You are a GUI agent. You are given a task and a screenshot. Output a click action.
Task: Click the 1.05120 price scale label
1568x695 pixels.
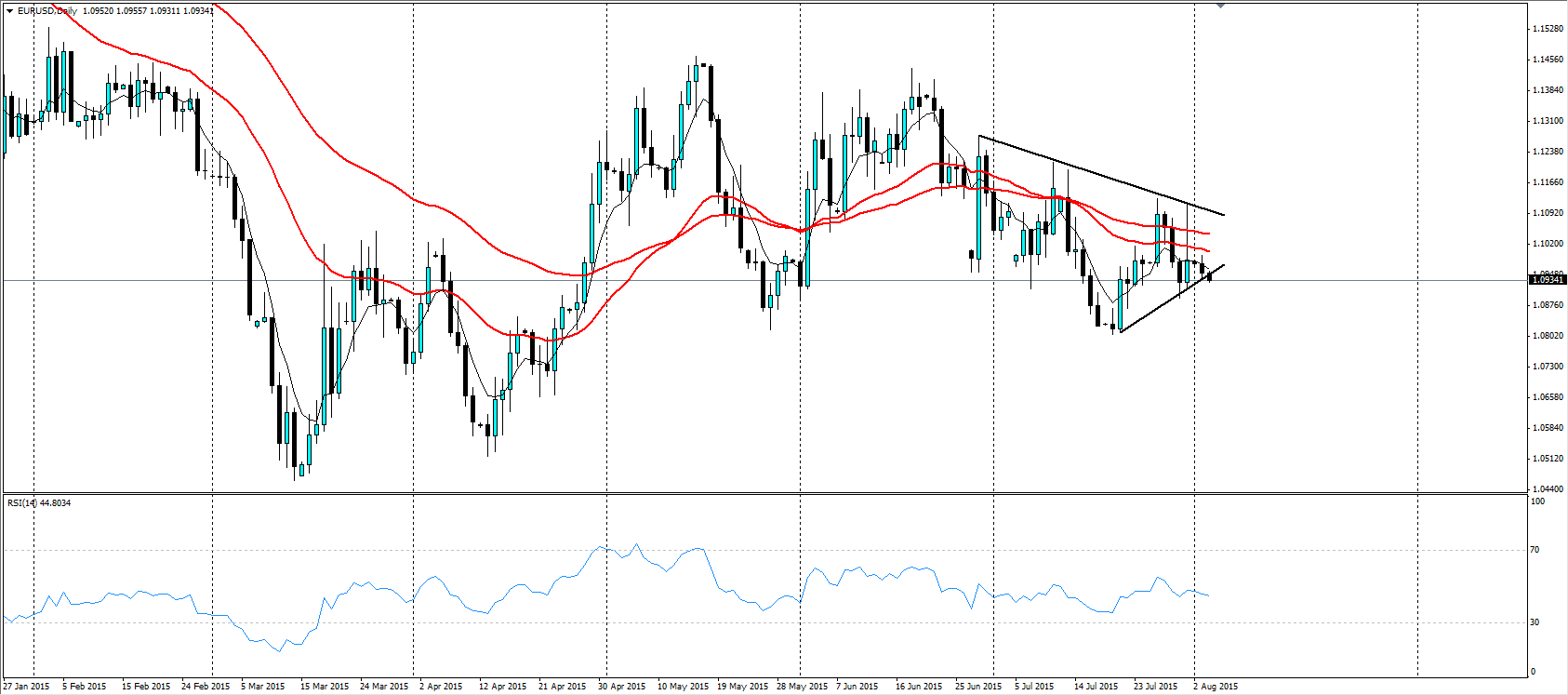1548,459
